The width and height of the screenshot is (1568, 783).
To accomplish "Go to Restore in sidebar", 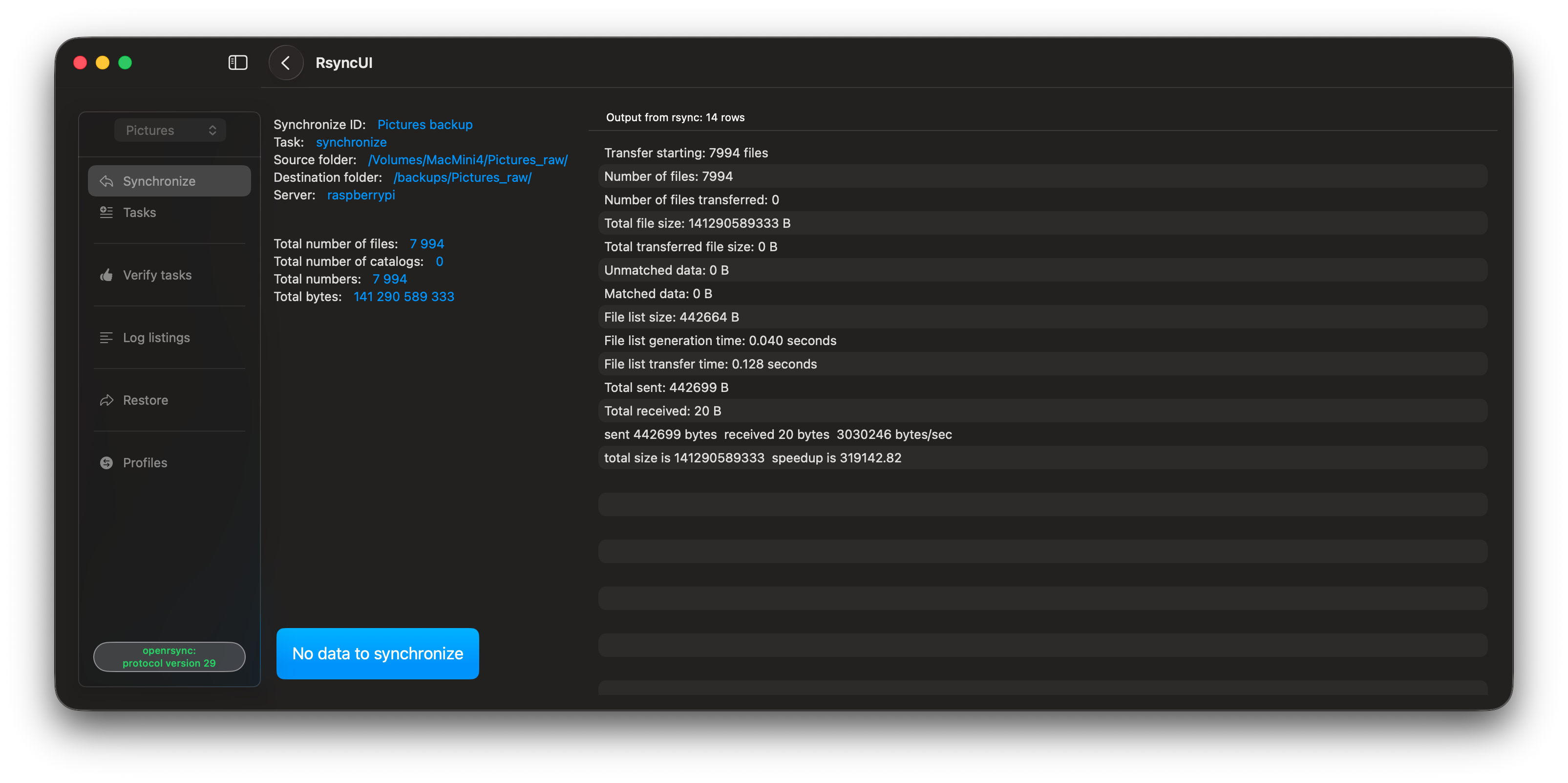I will coord(146,400).
